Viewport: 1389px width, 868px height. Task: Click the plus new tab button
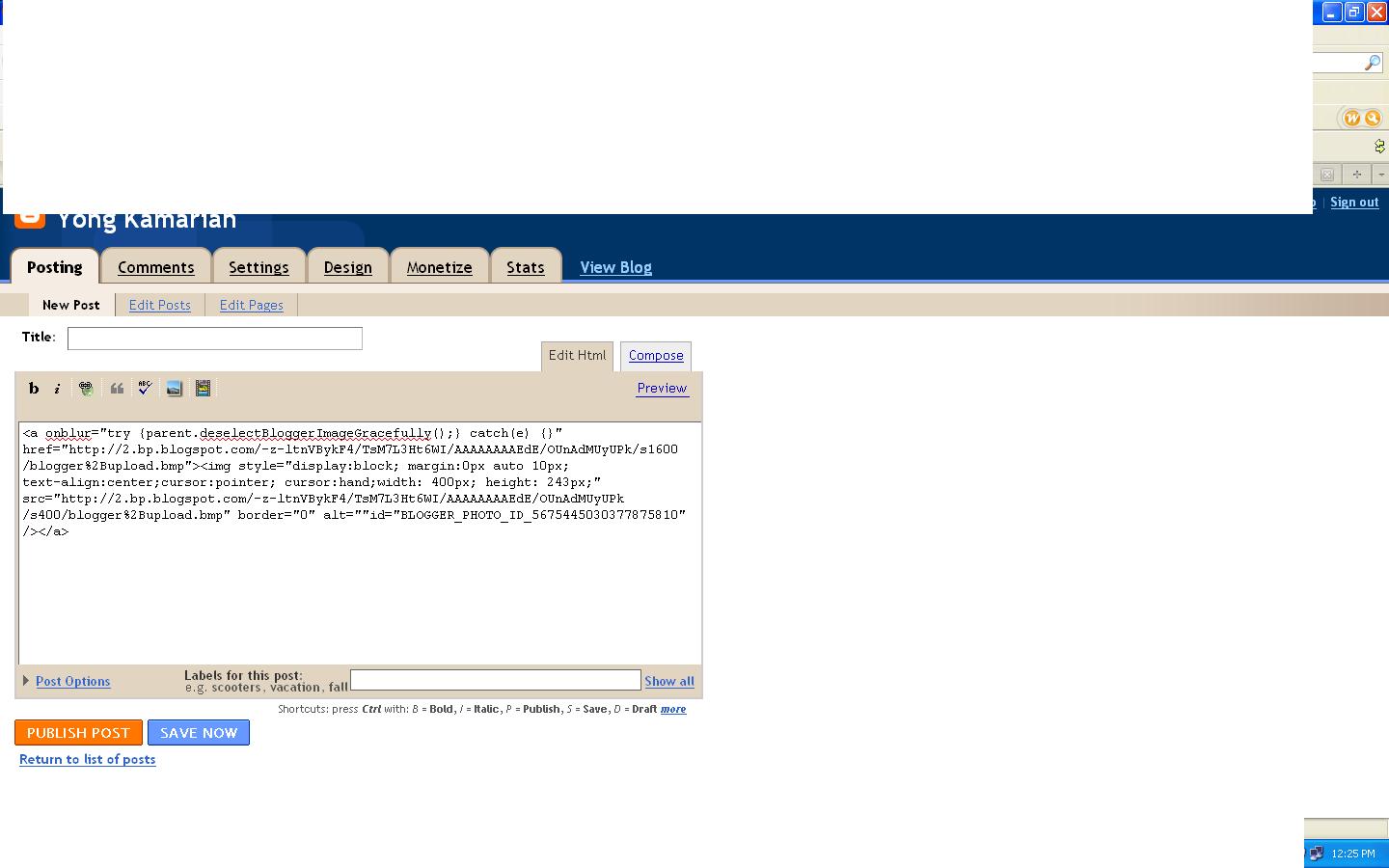pyautogui.click(x=1356, y=175)
